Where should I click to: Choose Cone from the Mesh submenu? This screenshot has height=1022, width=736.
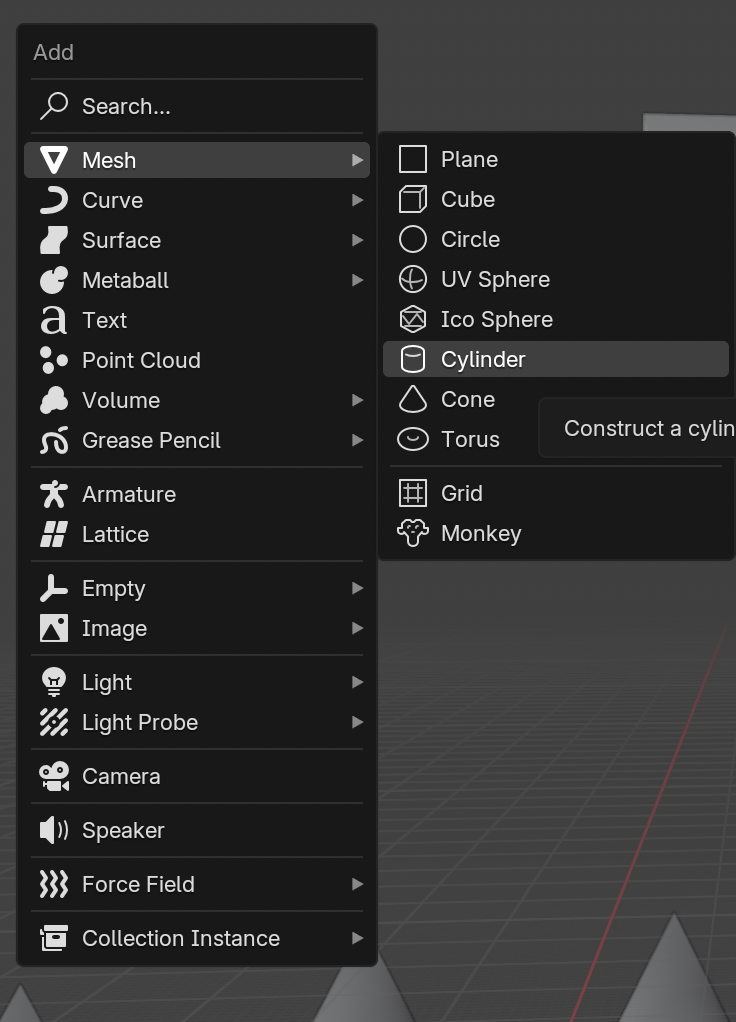pyautogui.click(x=468, y=400)
